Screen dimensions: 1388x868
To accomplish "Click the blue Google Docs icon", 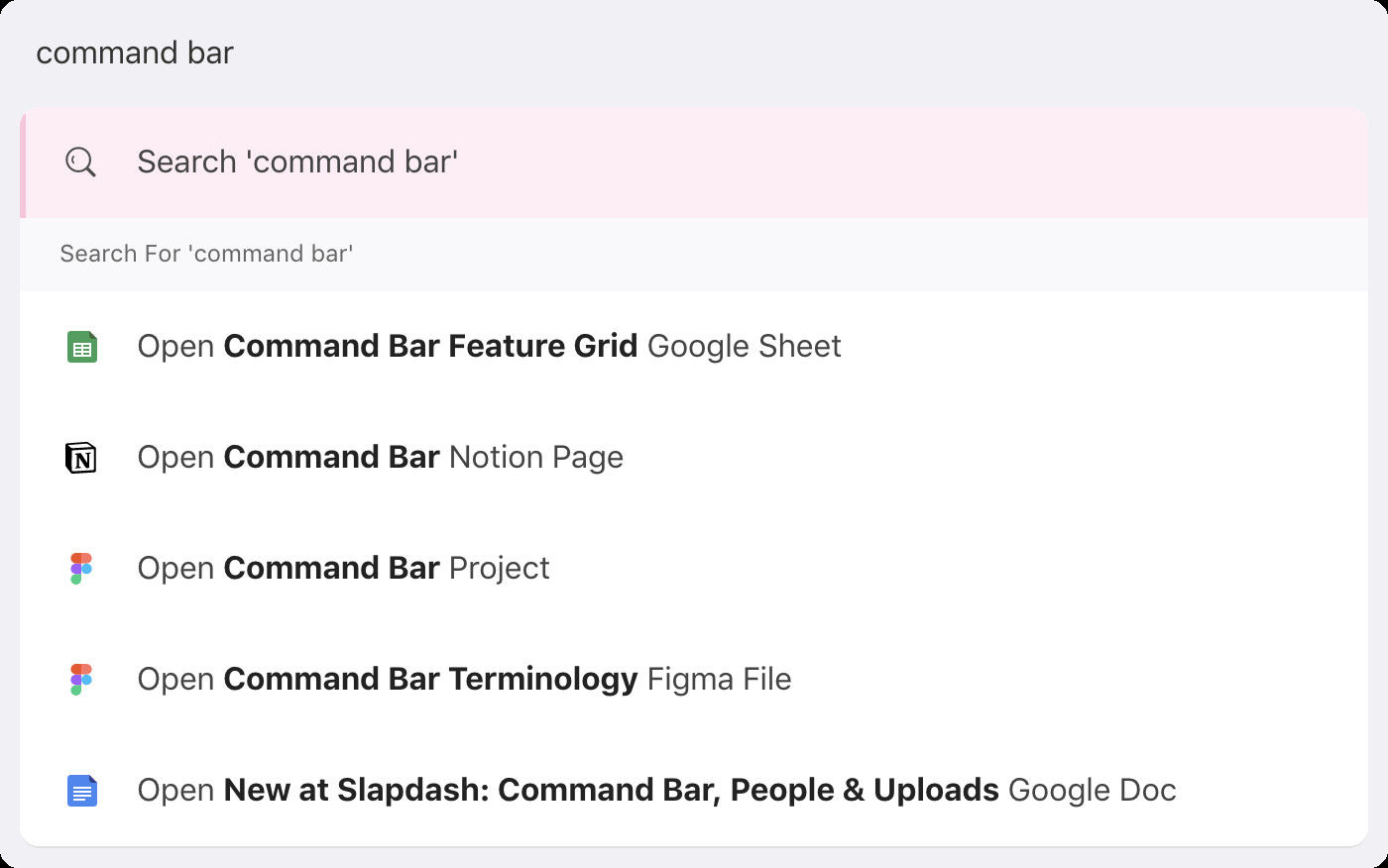I will click(x=82, y=791).
